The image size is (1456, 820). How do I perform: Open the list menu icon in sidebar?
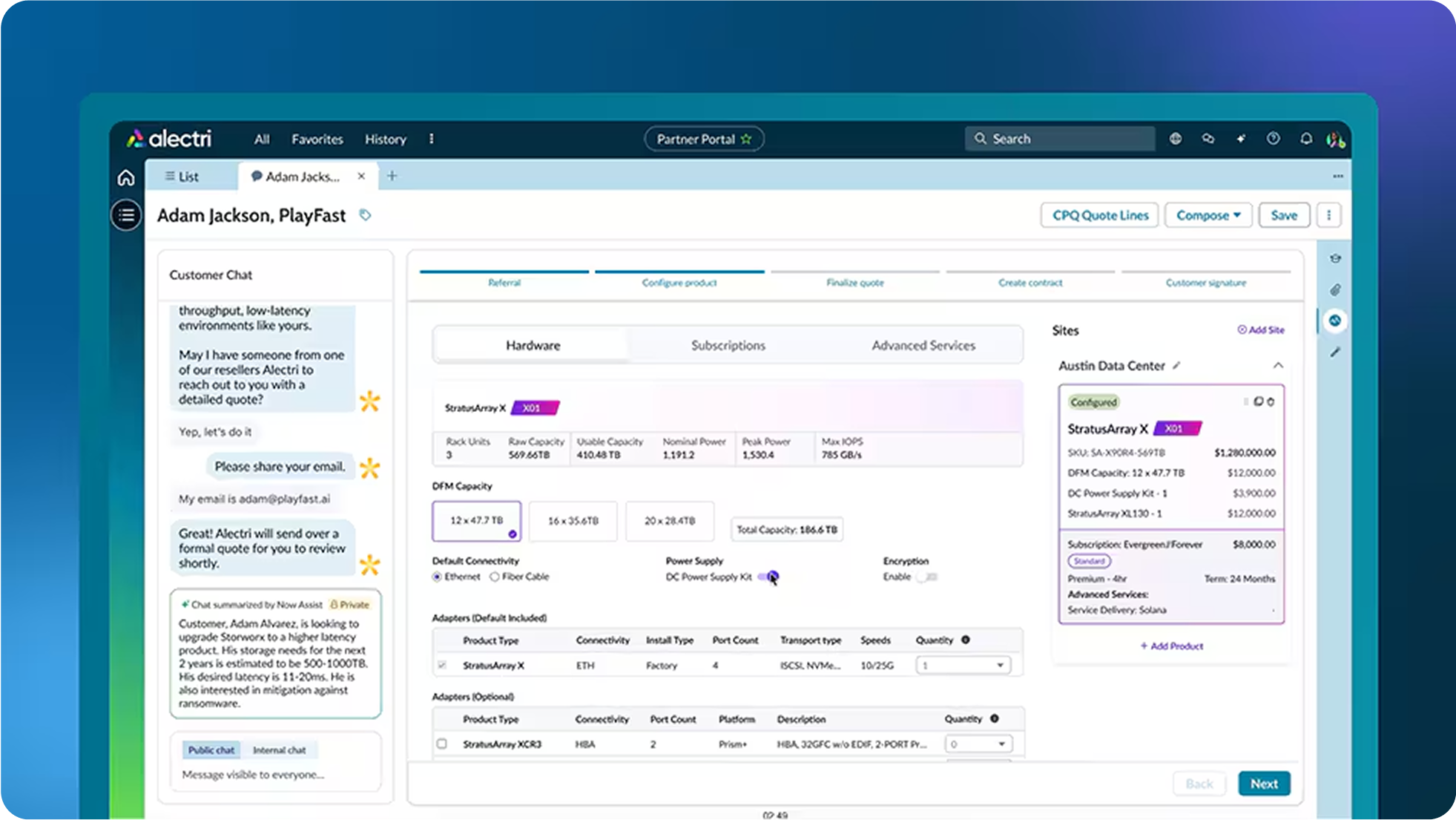[x=126, y=215]
